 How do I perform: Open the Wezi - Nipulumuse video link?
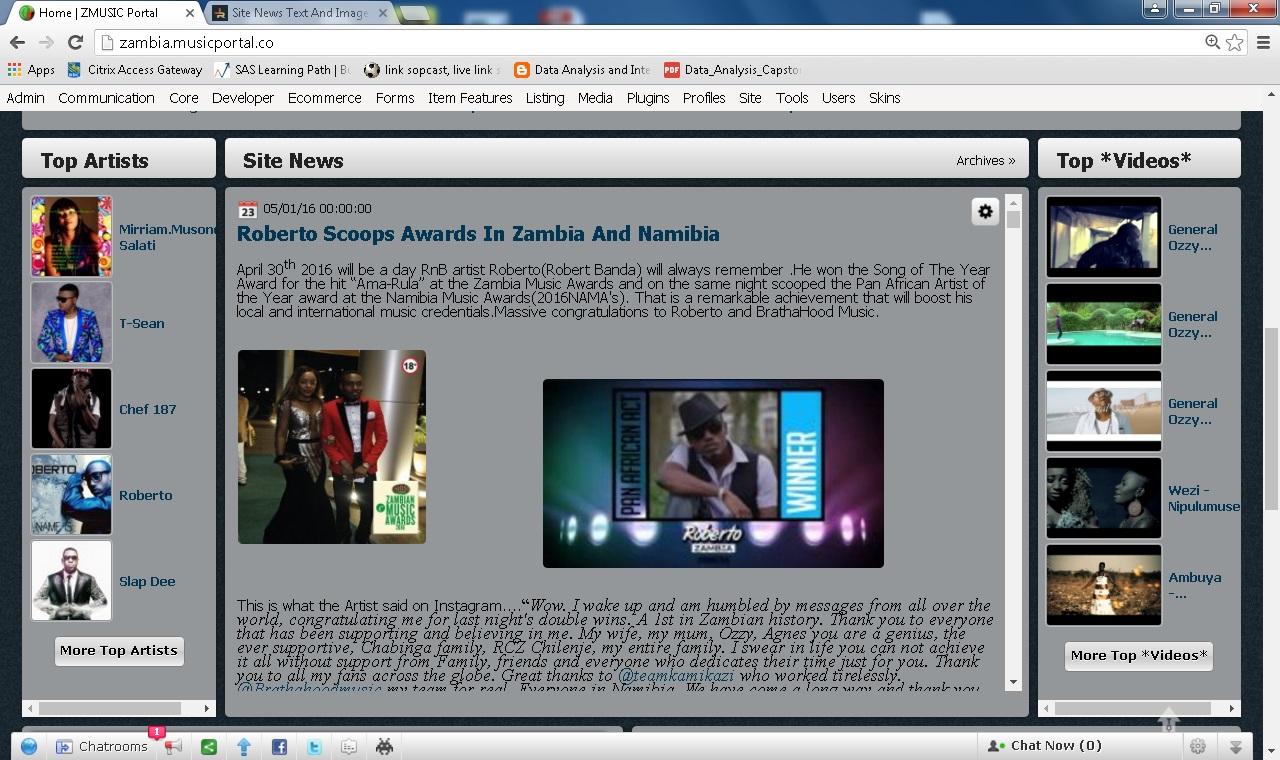click(x=1203, y=498)
